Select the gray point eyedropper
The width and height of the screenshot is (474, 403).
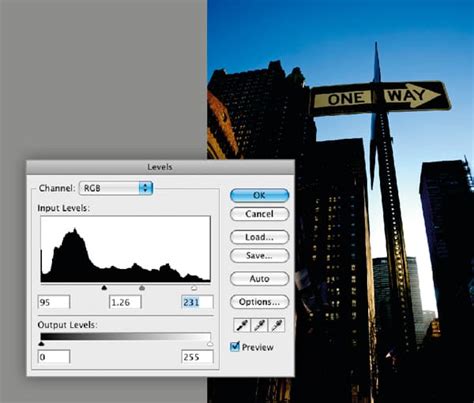(260, 325)
